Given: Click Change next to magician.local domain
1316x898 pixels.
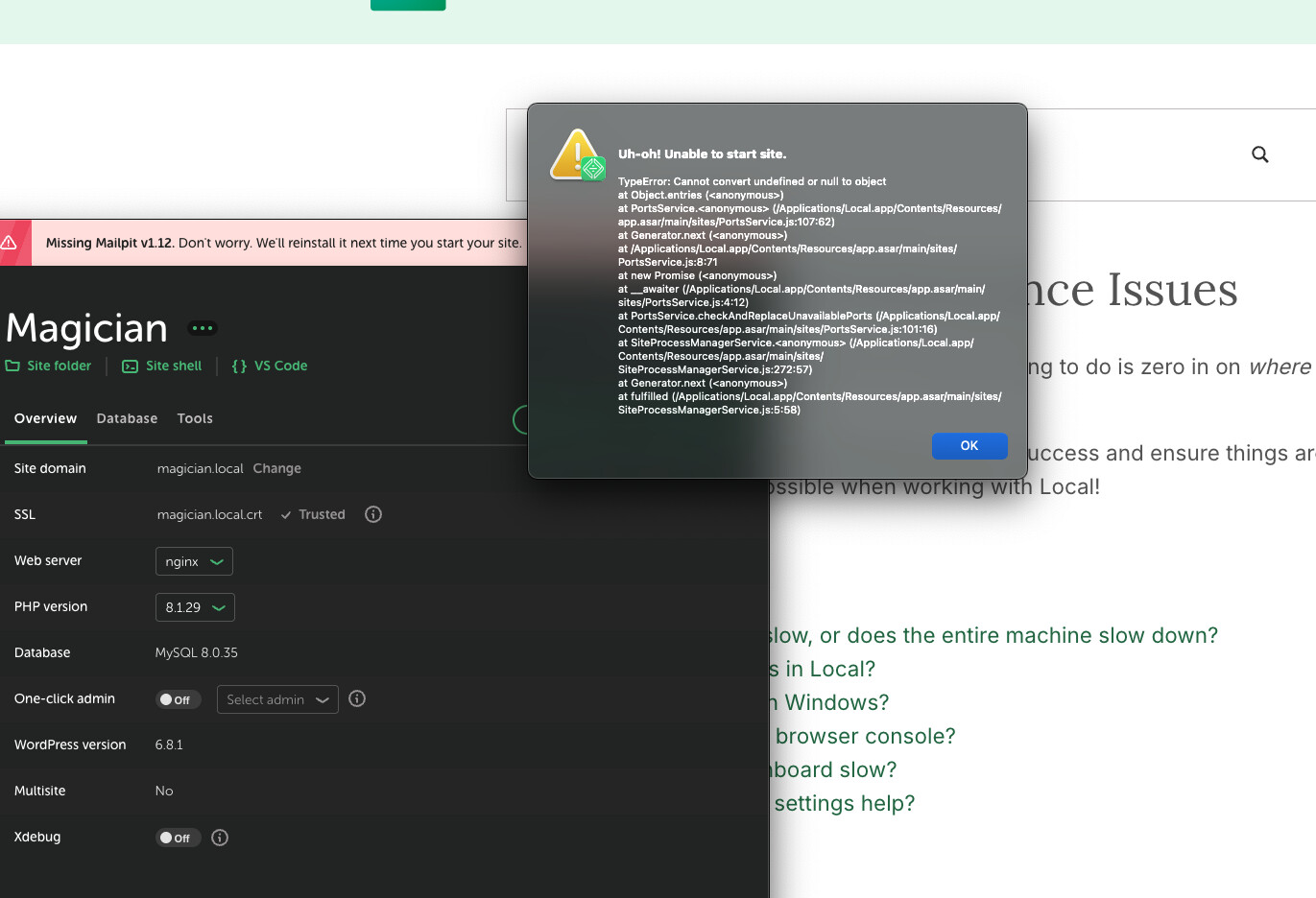Looking at the screenshot, I should pos(277,468).
